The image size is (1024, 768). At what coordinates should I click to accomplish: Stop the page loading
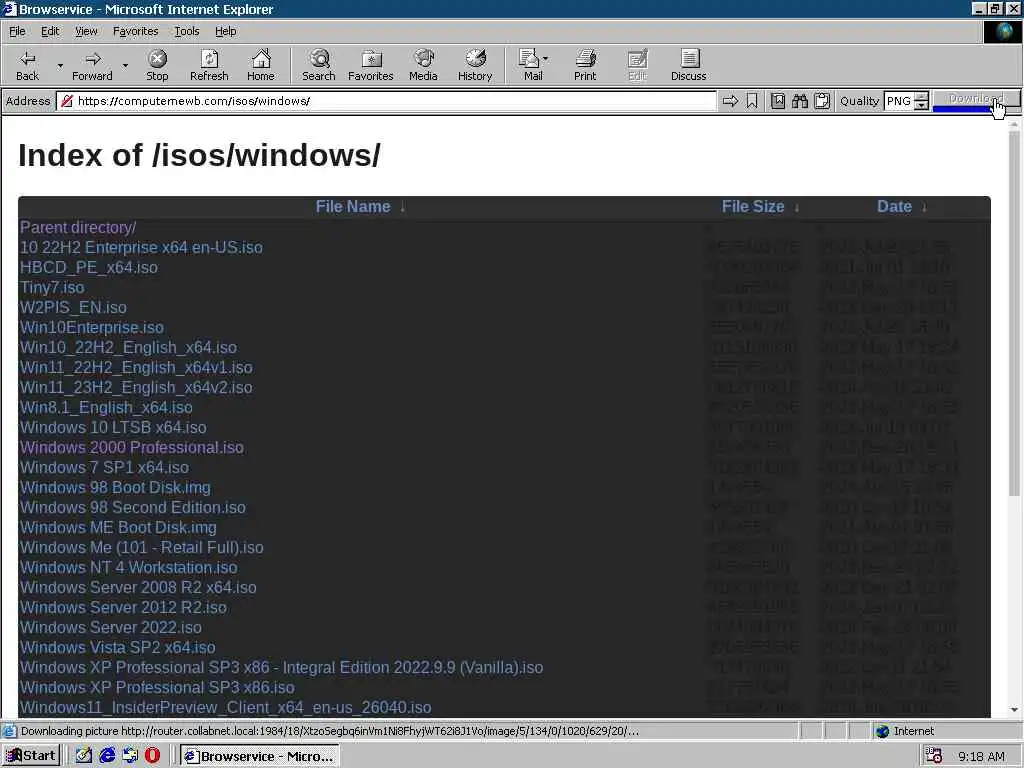pyautogui.click(x=157, y=65)
